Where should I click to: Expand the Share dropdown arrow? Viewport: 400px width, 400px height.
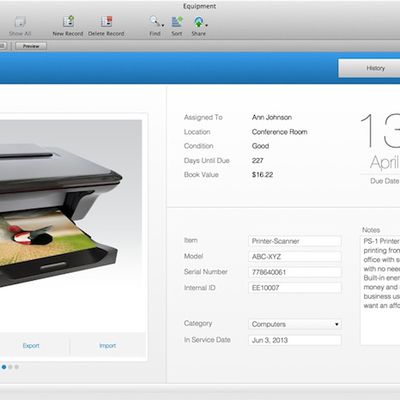[207, 25]
